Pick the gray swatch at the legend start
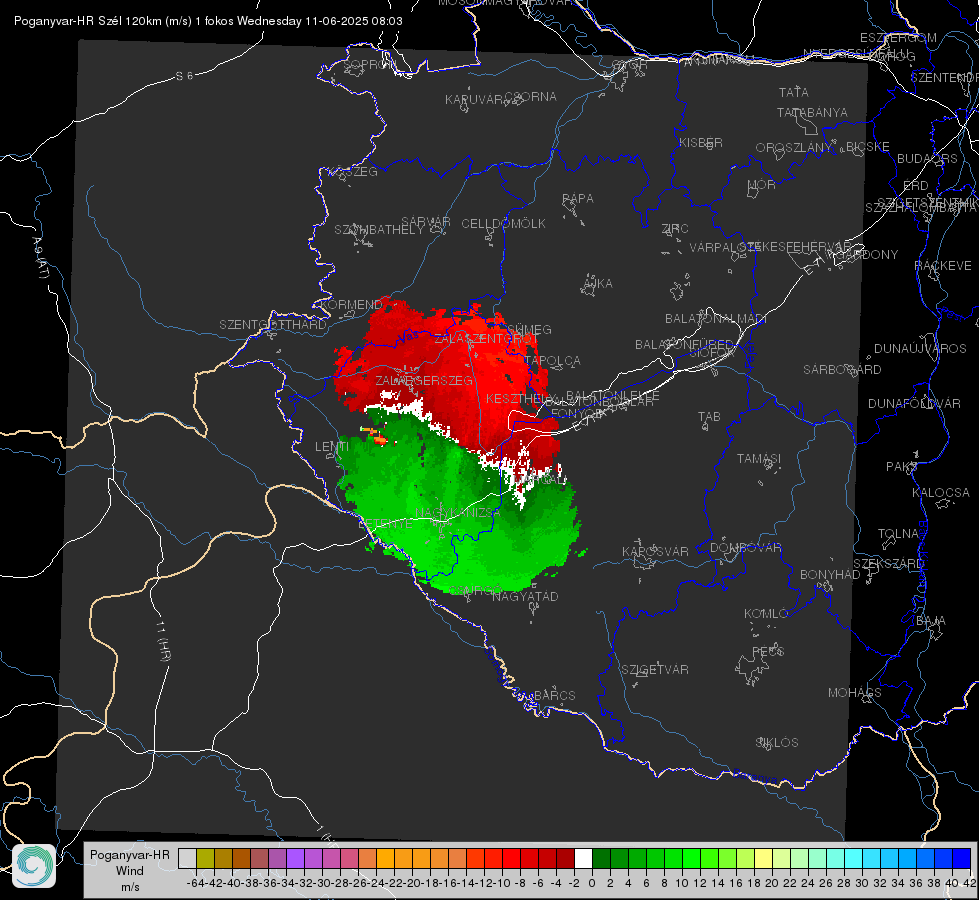Viewport: 979px width, 900px height. point(187,859)
